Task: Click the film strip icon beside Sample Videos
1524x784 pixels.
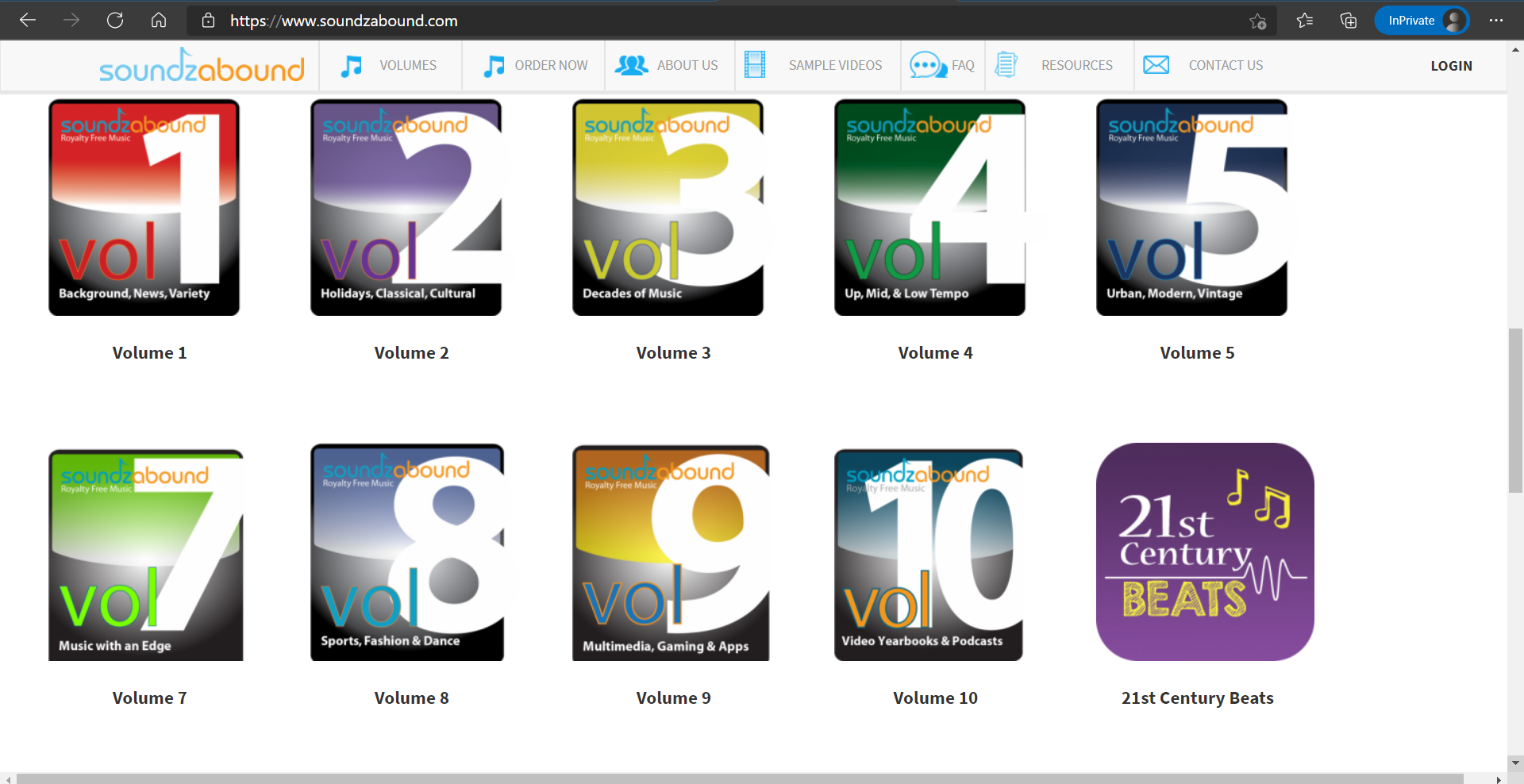Action: click(x=755, y=65)
